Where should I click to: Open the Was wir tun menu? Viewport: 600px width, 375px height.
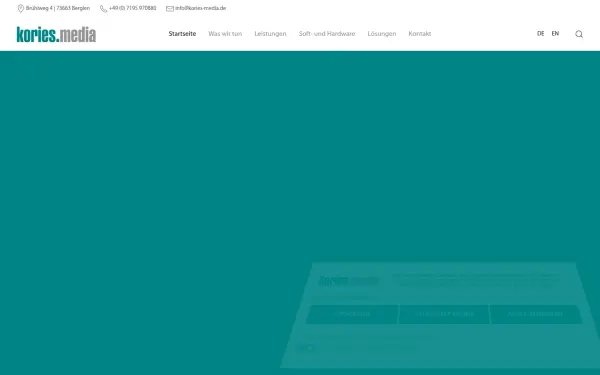[225, 34]
